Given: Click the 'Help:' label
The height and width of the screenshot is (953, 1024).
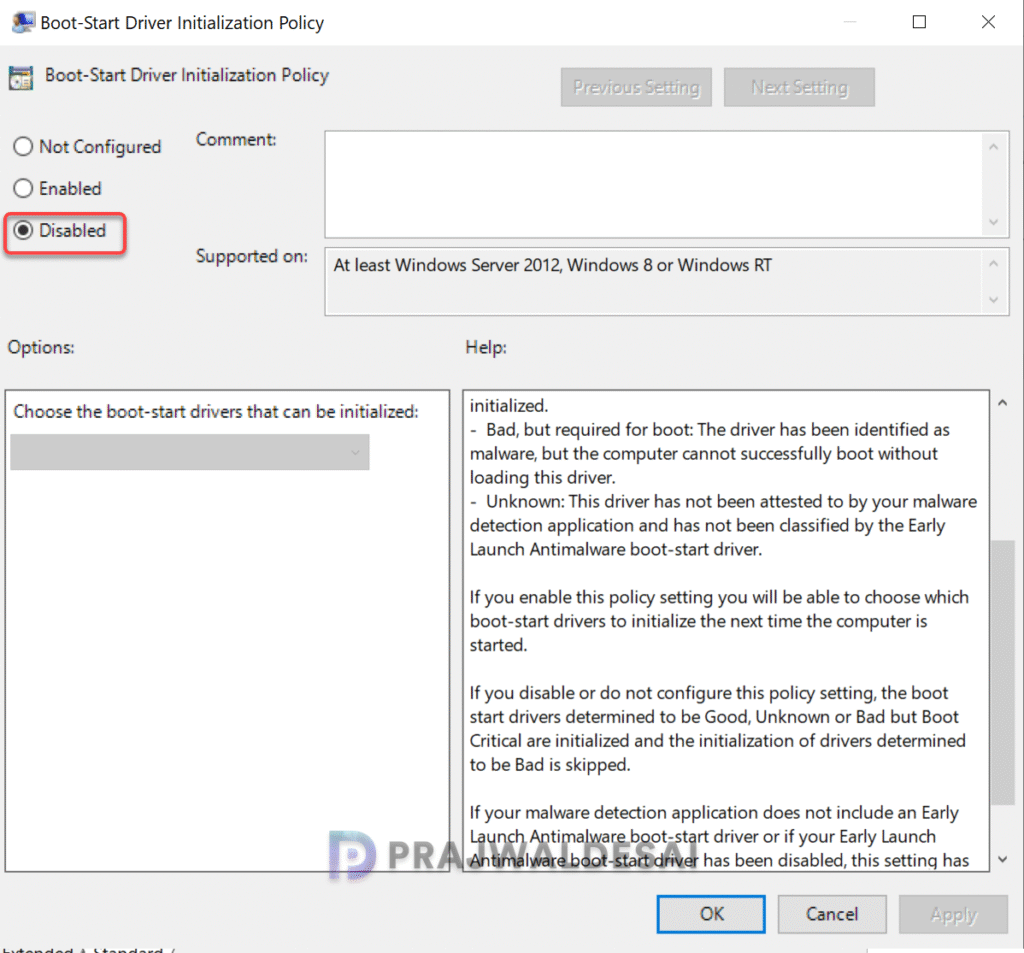Looking at the screenshot, I should click(486, 347).
